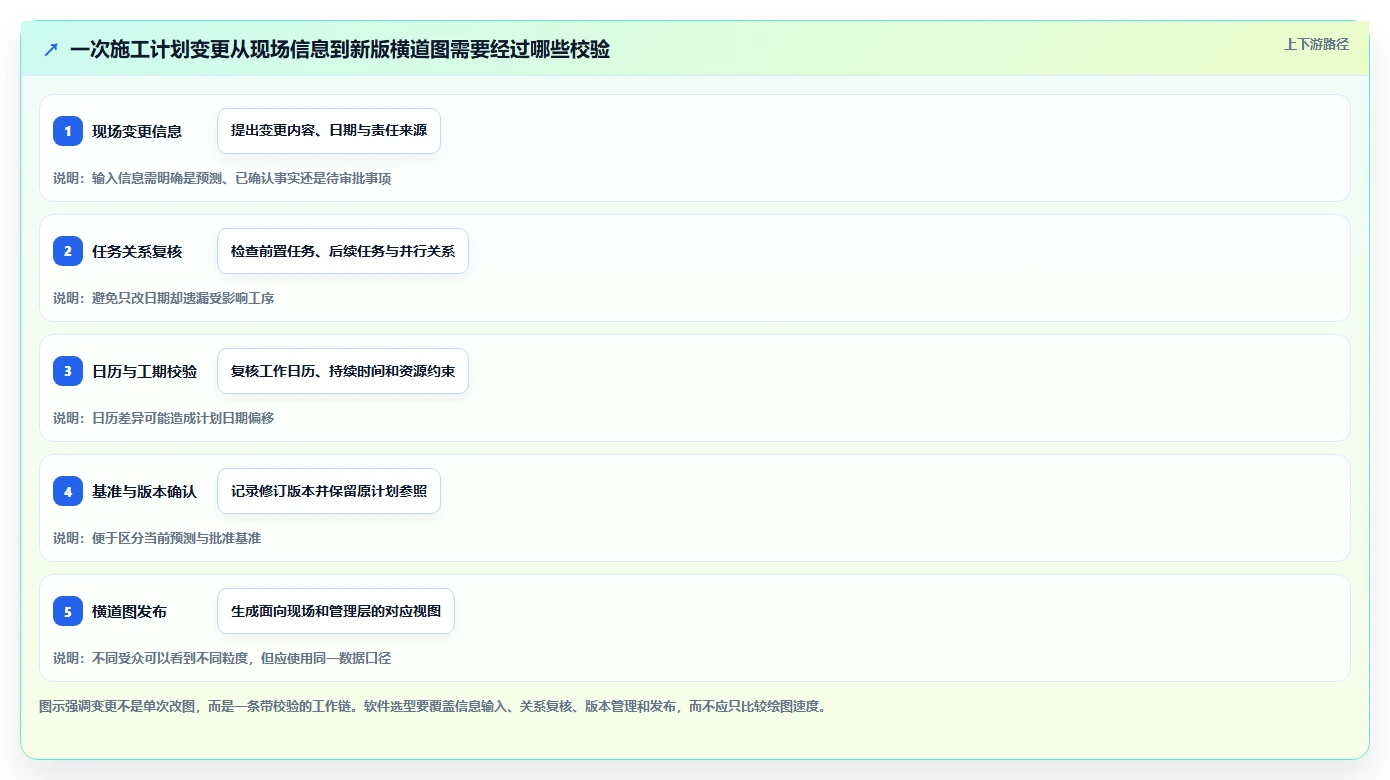Click the 上下游路径 label in the header
Viewport: 1390px width, 780px height.
tap(1316, 44)
